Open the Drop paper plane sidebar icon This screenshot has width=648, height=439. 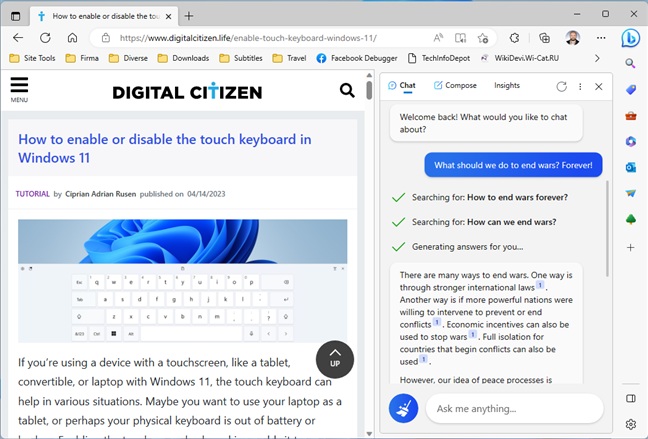tap(631, 193)
